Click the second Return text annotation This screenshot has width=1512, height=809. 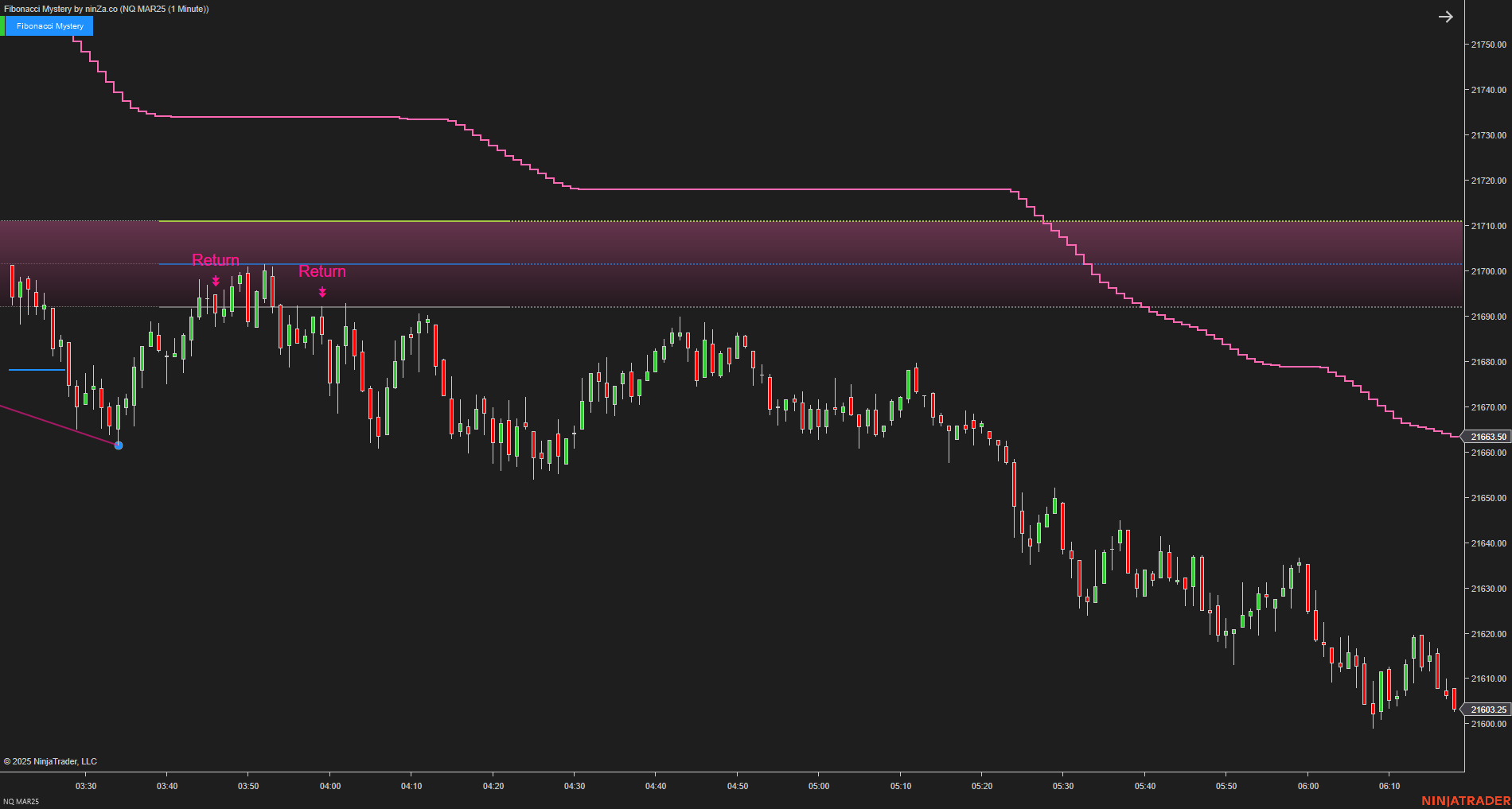pos(322,271)
